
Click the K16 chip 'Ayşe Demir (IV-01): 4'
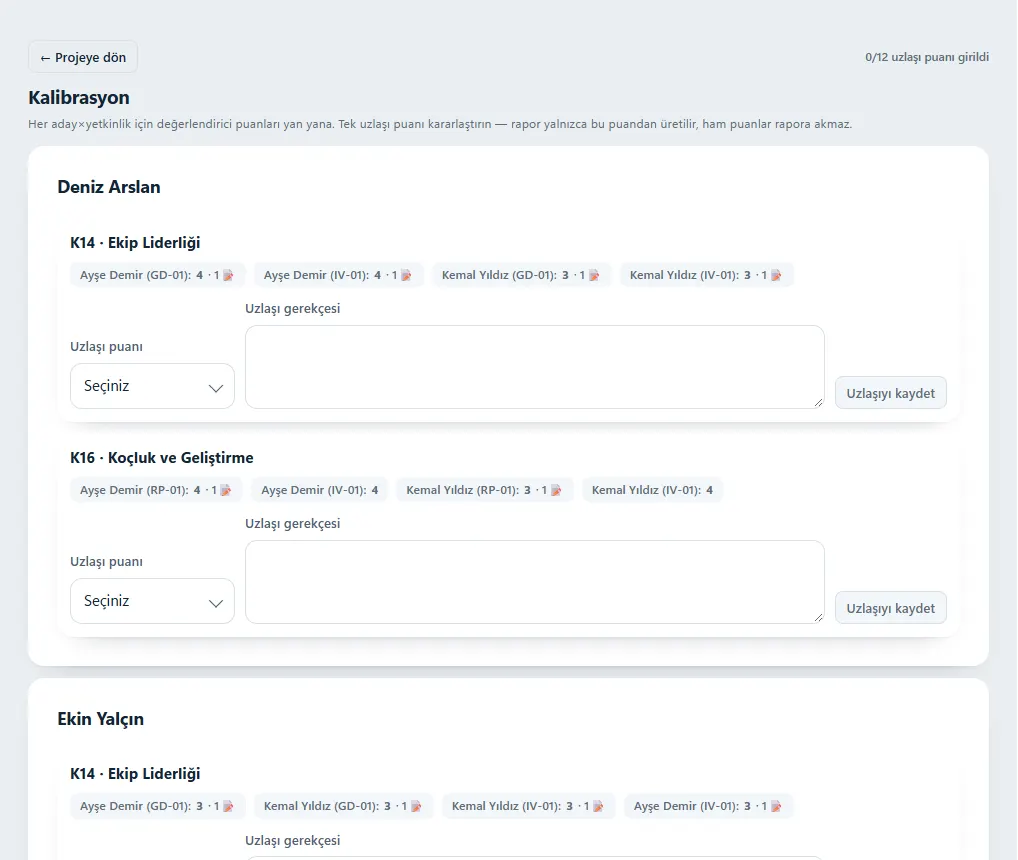[319, 490]
